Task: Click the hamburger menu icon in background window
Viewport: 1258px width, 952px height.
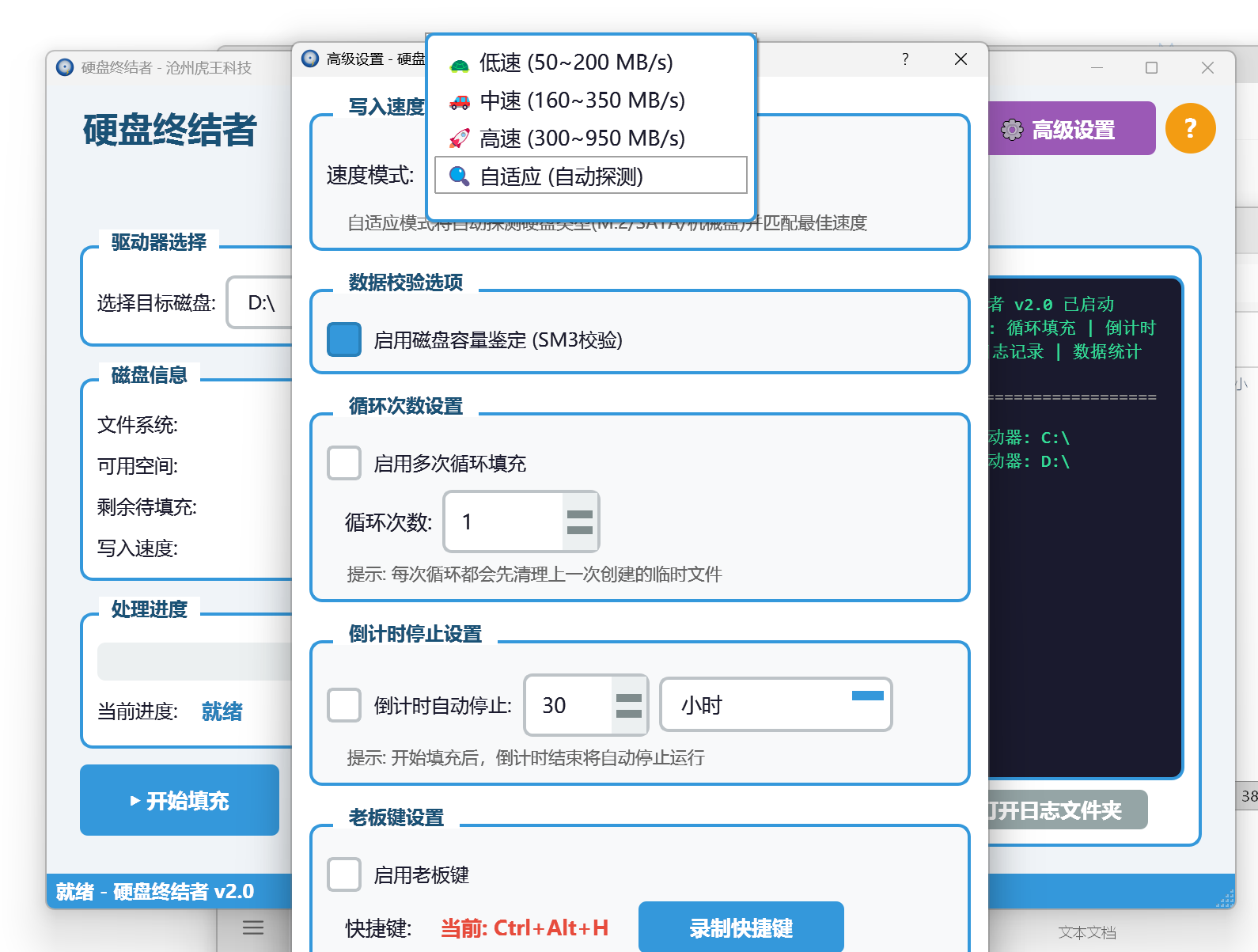Action: point(253,927)
